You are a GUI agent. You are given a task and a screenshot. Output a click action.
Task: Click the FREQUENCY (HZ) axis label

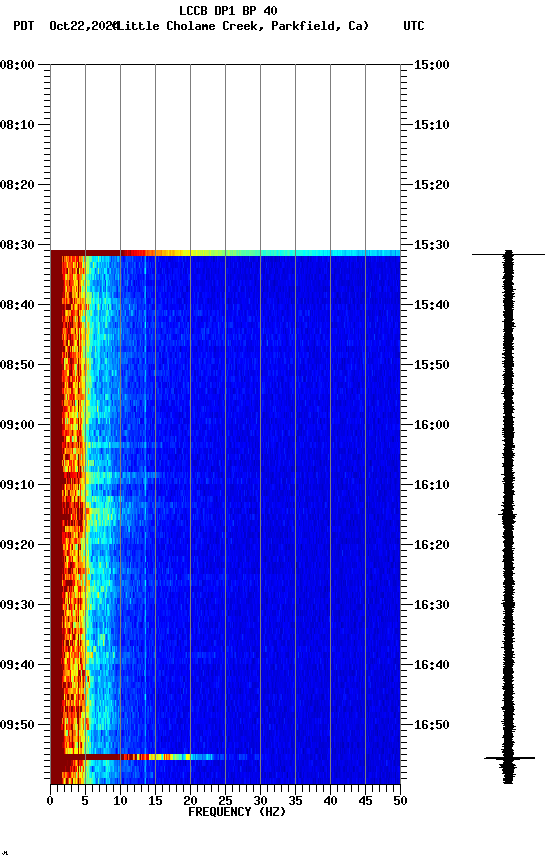tap(237, 812)
